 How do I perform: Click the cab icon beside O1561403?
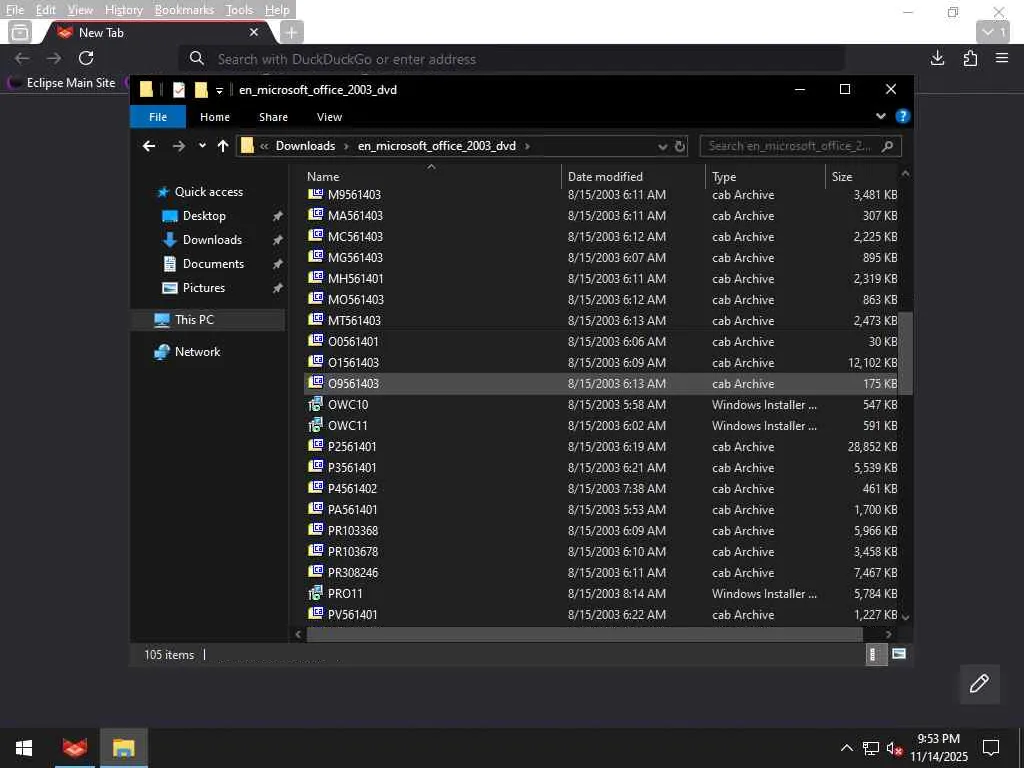pyautogui.click(x=315, y=362)
